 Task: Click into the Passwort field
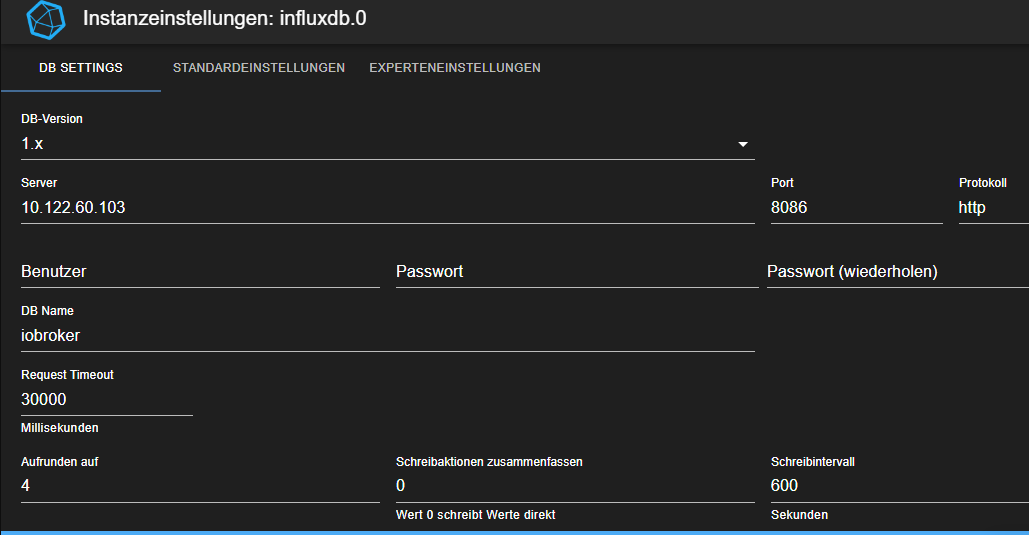click(577, 272)
